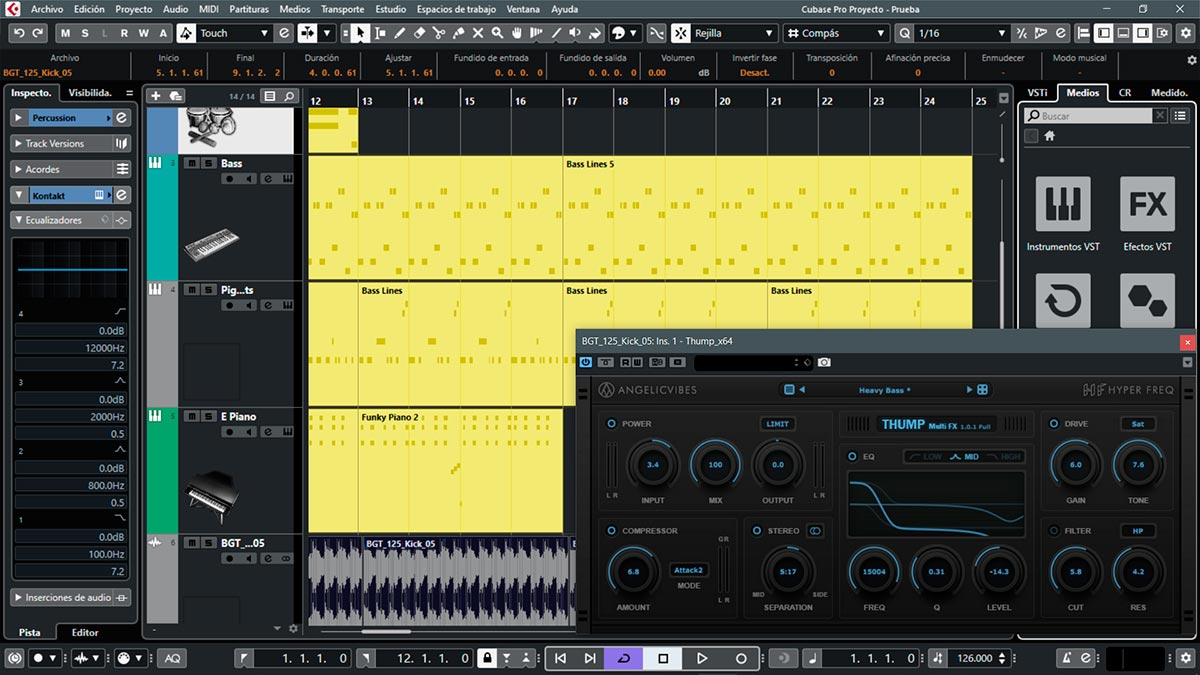Image resolution: width=1200 pixels, height=675 pixels.
Task: Click the Undo arrow icon
Action: click(18, 33)
